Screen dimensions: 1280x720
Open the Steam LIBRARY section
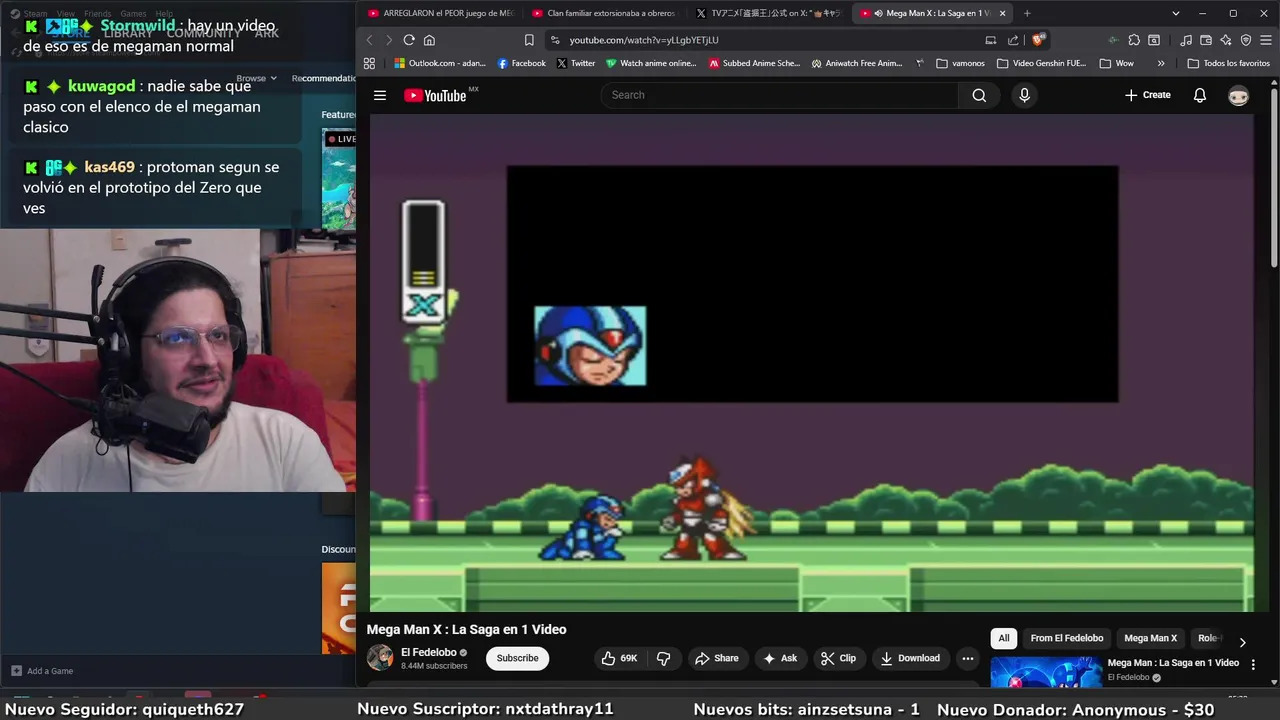tap(128, 33)
